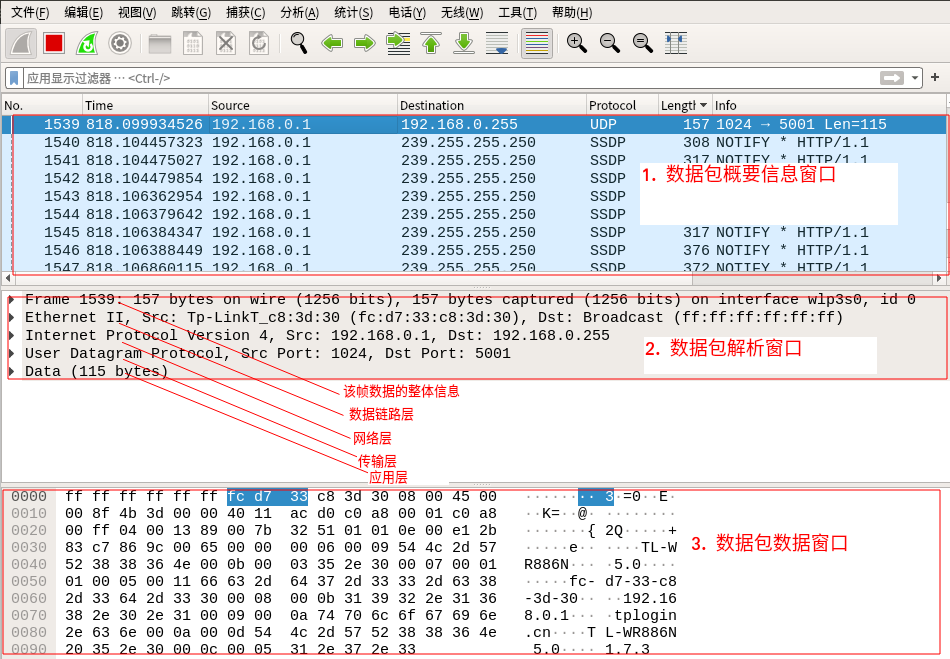
Task: Click highlighted hex bytes fc d7 33
Action: click(x=267, y=497)
